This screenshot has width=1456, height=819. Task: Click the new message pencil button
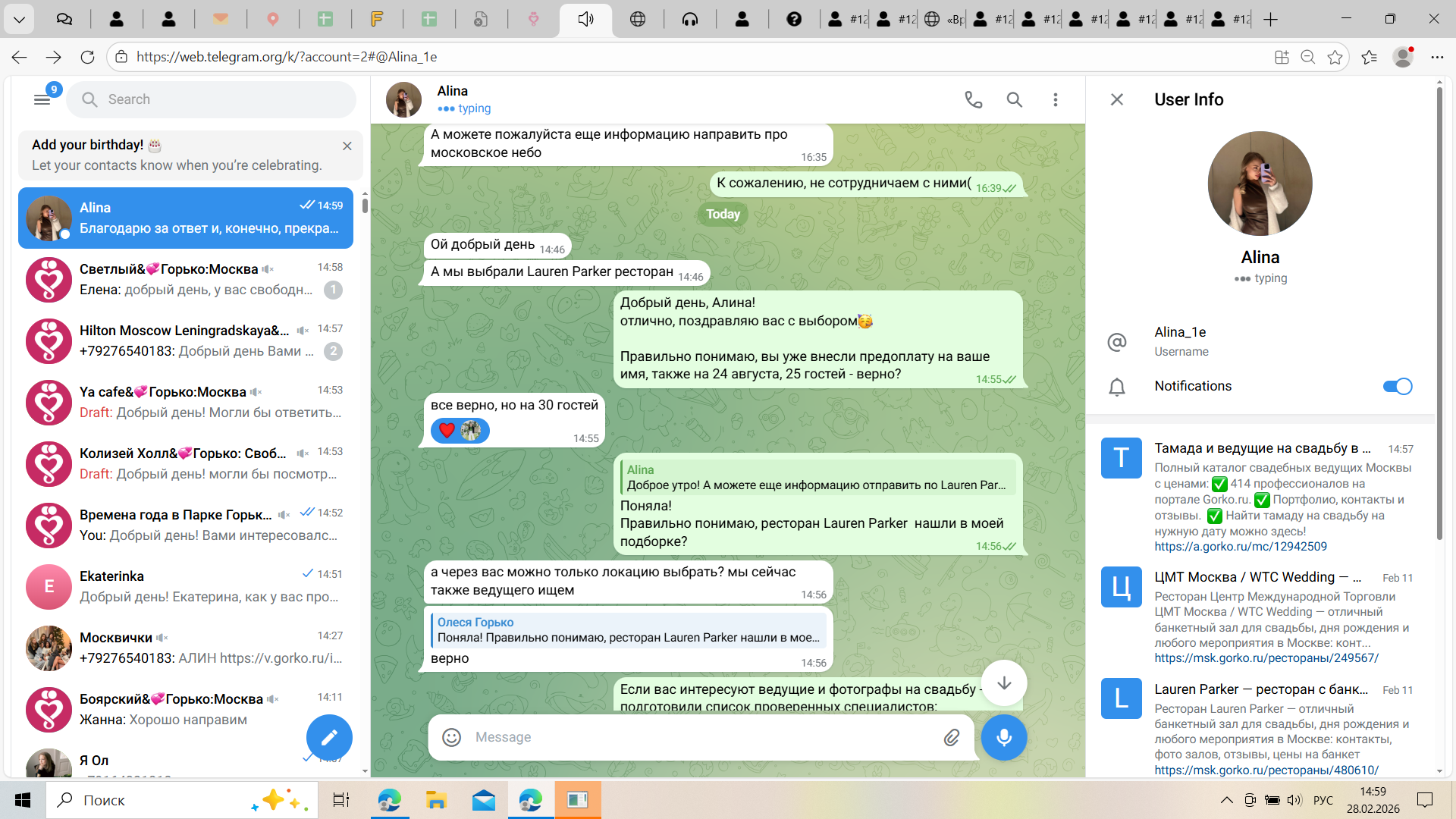pyautogui.click(x=329, y=737)
